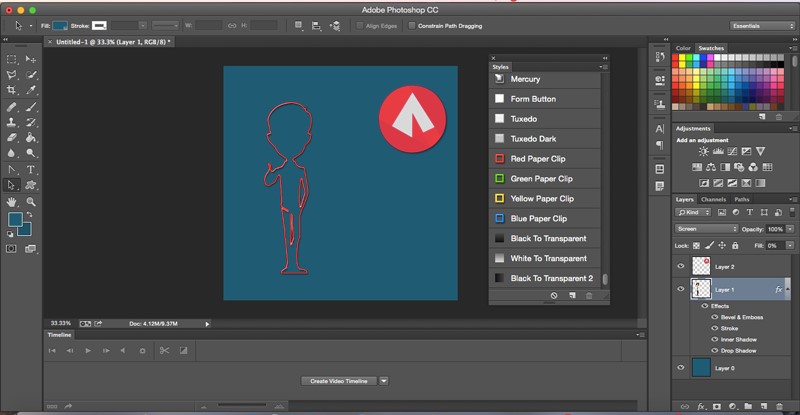The height and width of the screenshot is (415, 800).
Task: Select the Direct Selection tool
Action: pyautogui.click(x=11, y=185)
